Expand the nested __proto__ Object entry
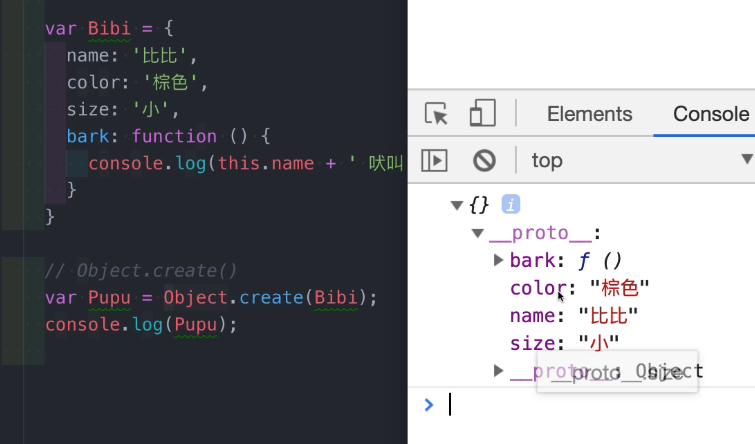This screenshot has width=755, height=444. 498,370
